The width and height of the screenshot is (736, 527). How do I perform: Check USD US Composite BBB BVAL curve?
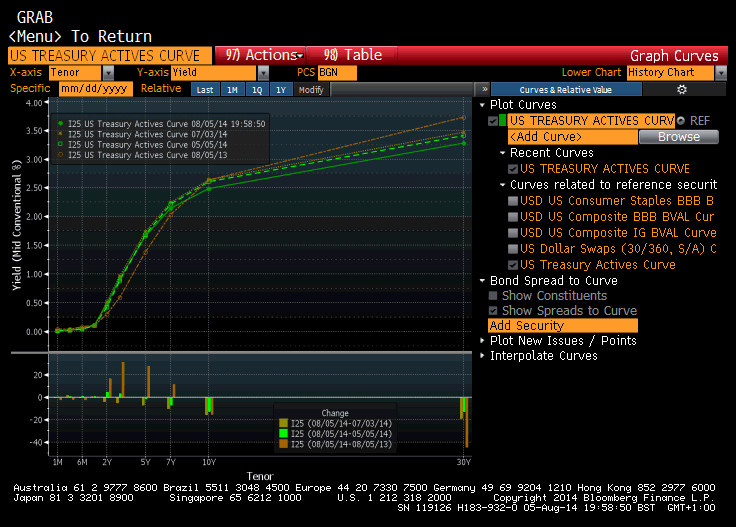513,217
